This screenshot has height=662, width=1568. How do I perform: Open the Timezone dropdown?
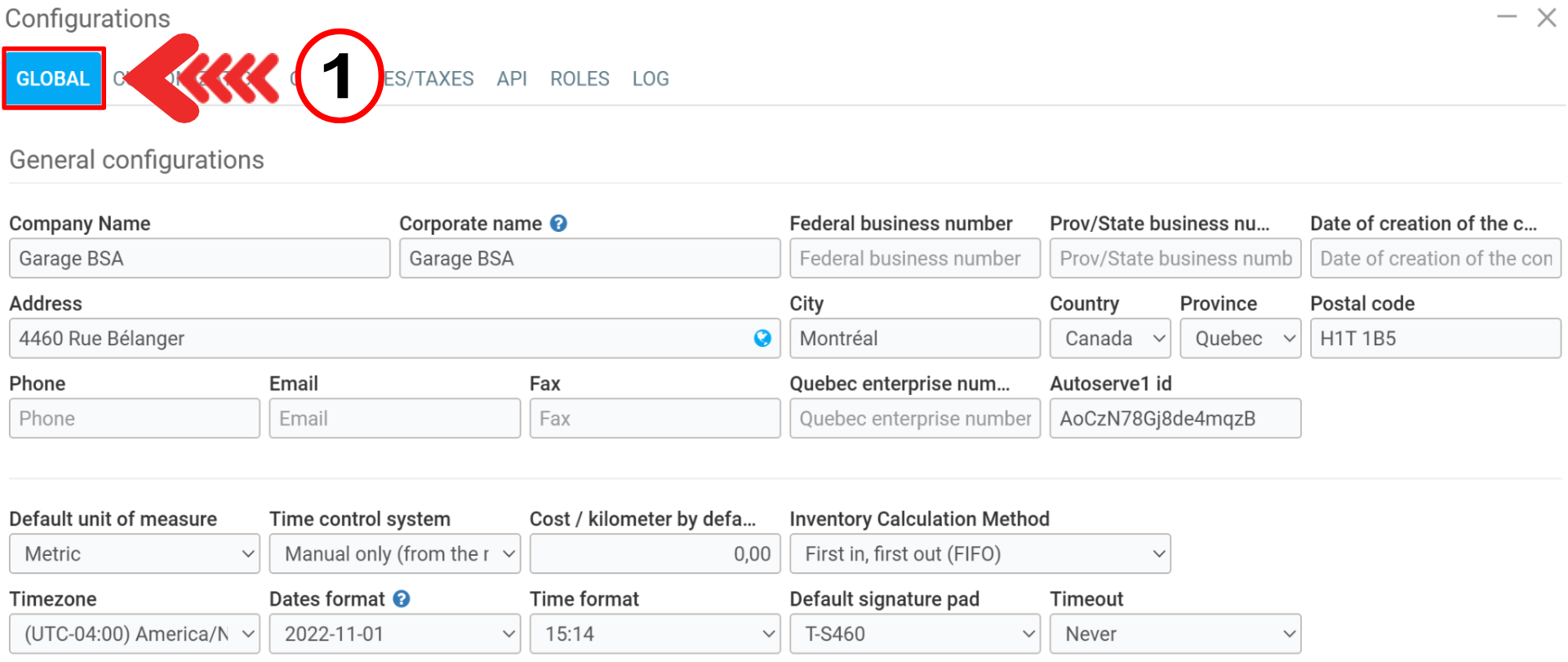(135, 634)
